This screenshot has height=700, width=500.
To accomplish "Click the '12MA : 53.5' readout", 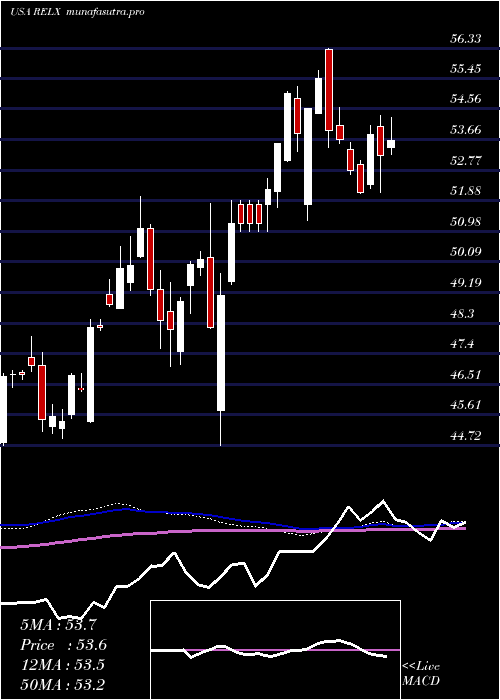I will coord(62,665).
